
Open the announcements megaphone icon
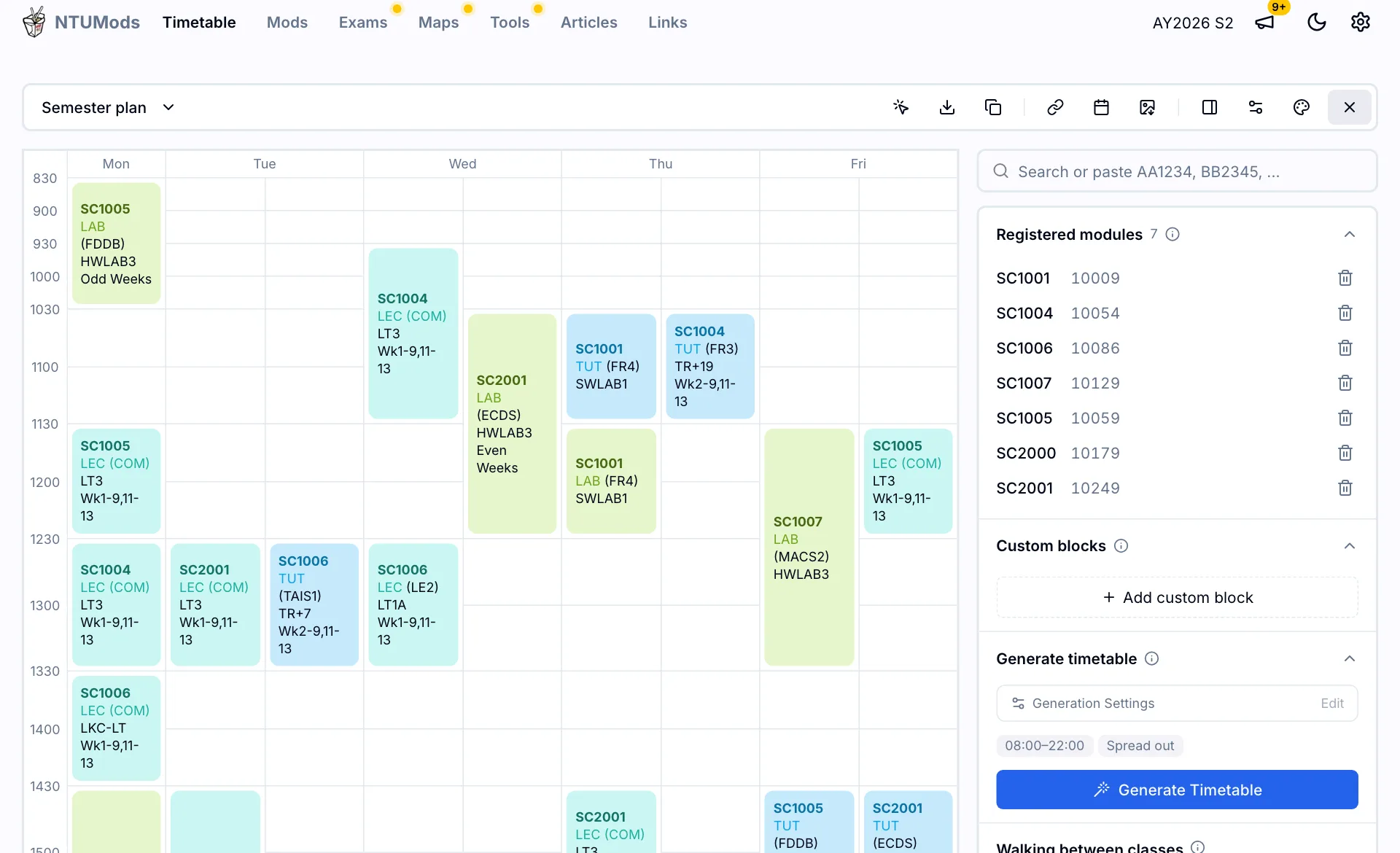point(1264,23)
